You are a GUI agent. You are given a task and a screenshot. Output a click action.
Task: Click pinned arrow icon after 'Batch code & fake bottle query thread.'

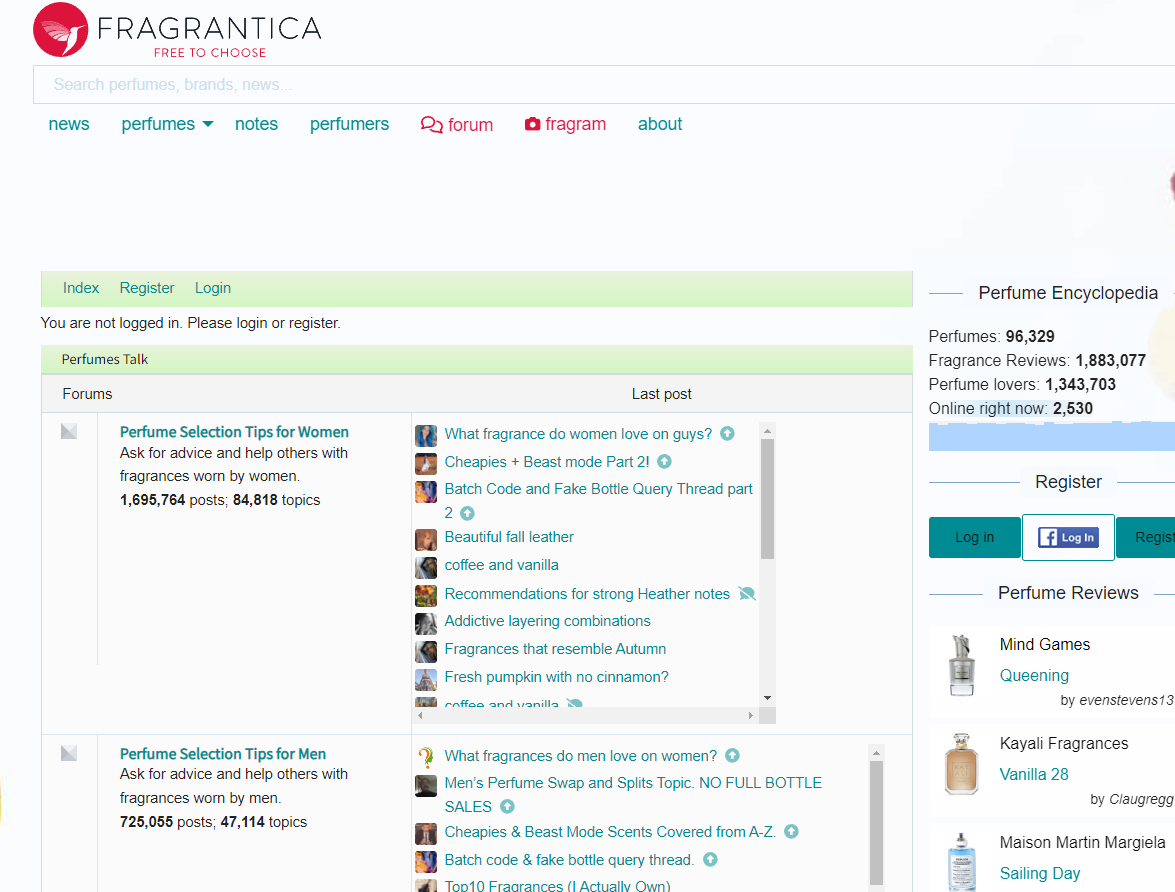(x=710, y=860)
